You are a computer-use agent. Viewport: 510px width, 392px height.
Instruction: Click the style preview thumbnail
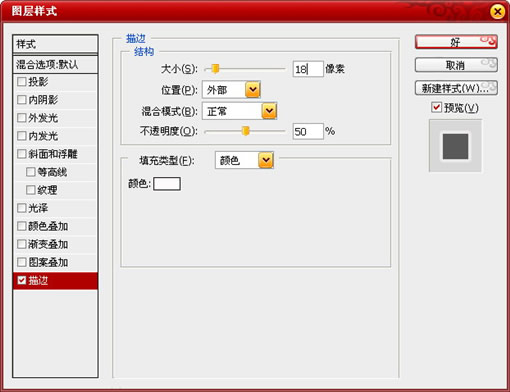(455, 146)
